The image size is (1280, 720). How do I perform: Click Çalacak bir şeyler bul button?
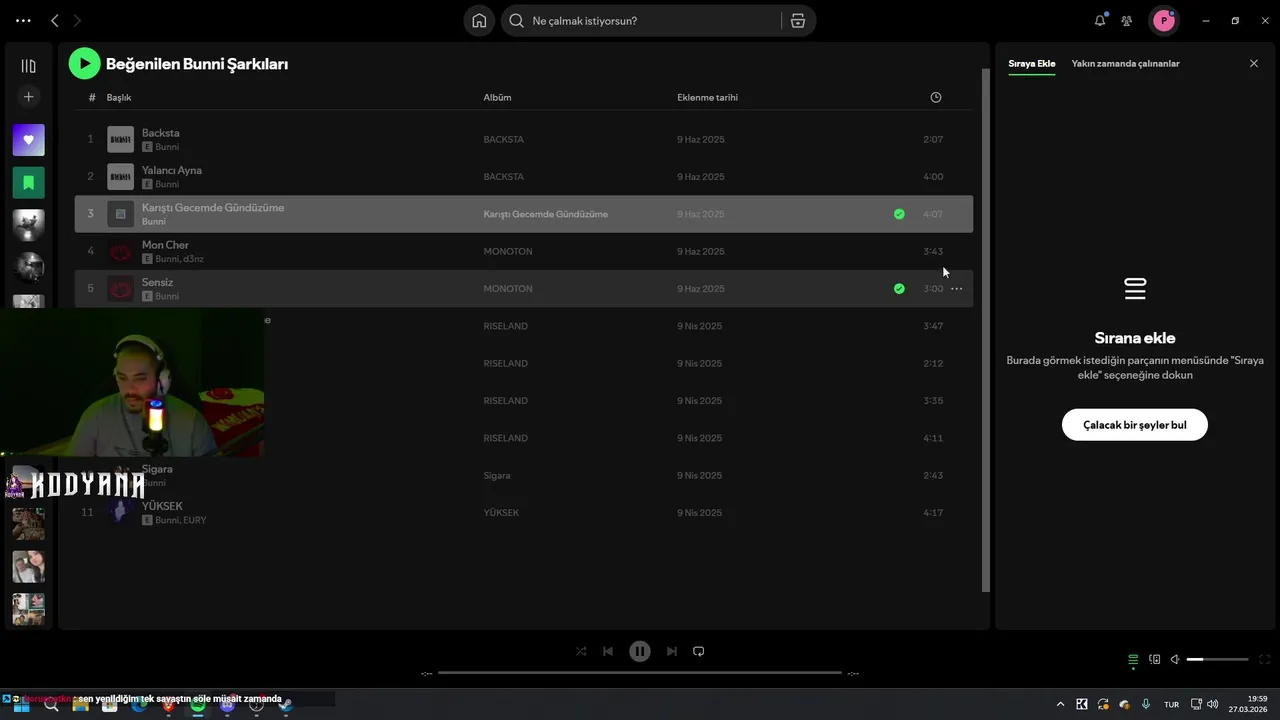click(1135, 425)
